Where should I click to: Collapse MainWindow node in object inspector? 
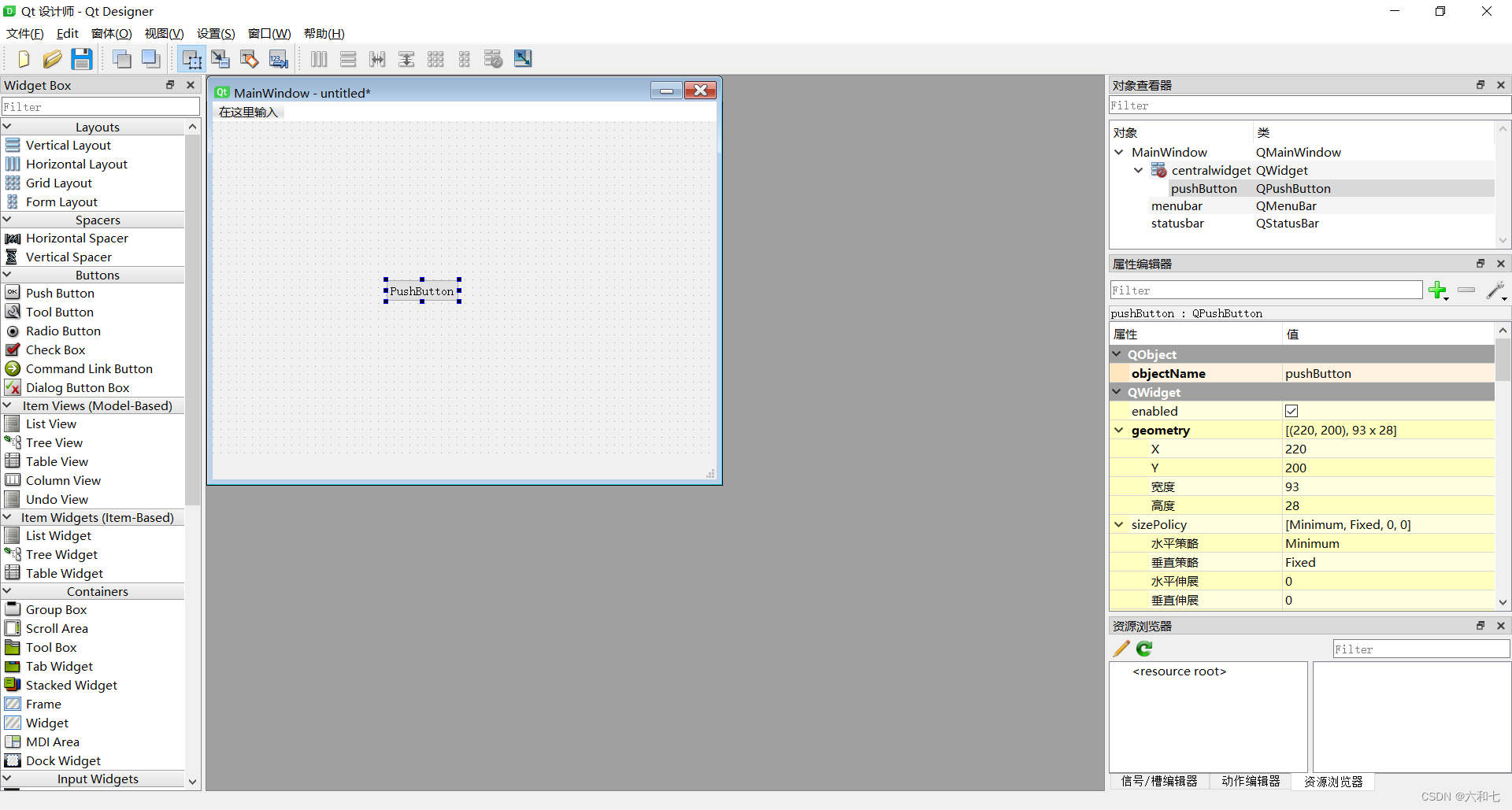click(x=1119, y=152)
